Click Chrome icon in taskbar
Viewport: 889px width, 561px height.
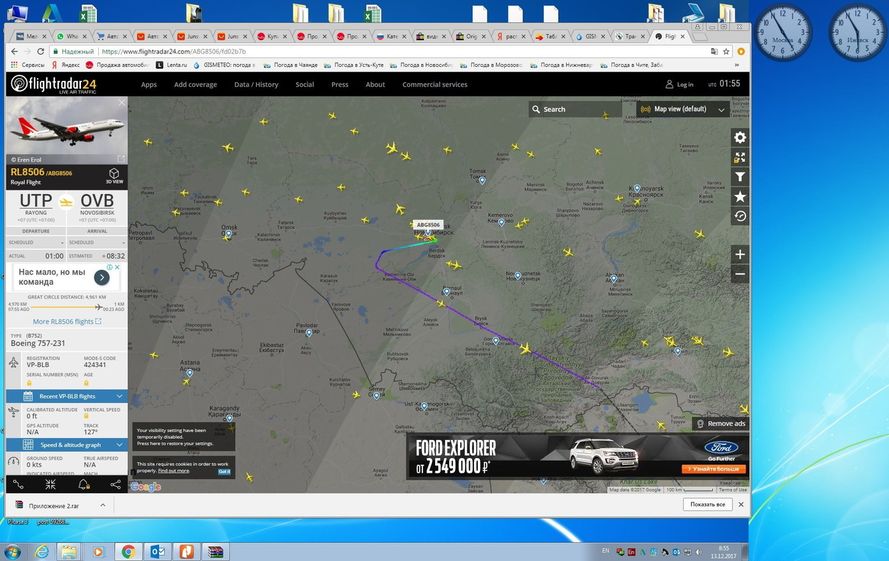point(128,551)
